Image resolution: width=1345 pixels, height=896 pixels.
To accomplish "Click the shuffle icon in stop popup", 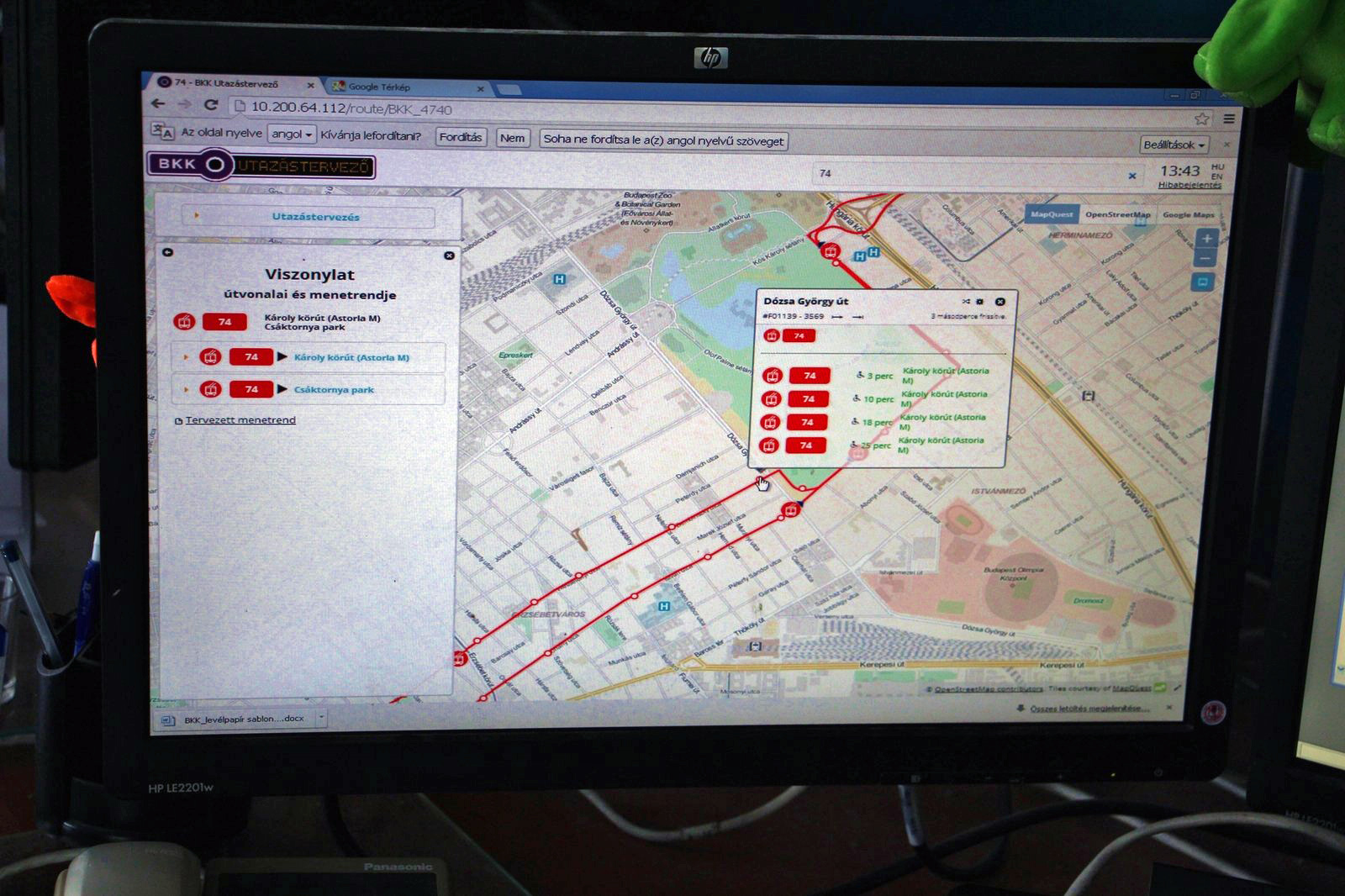I will coord(966,302).
